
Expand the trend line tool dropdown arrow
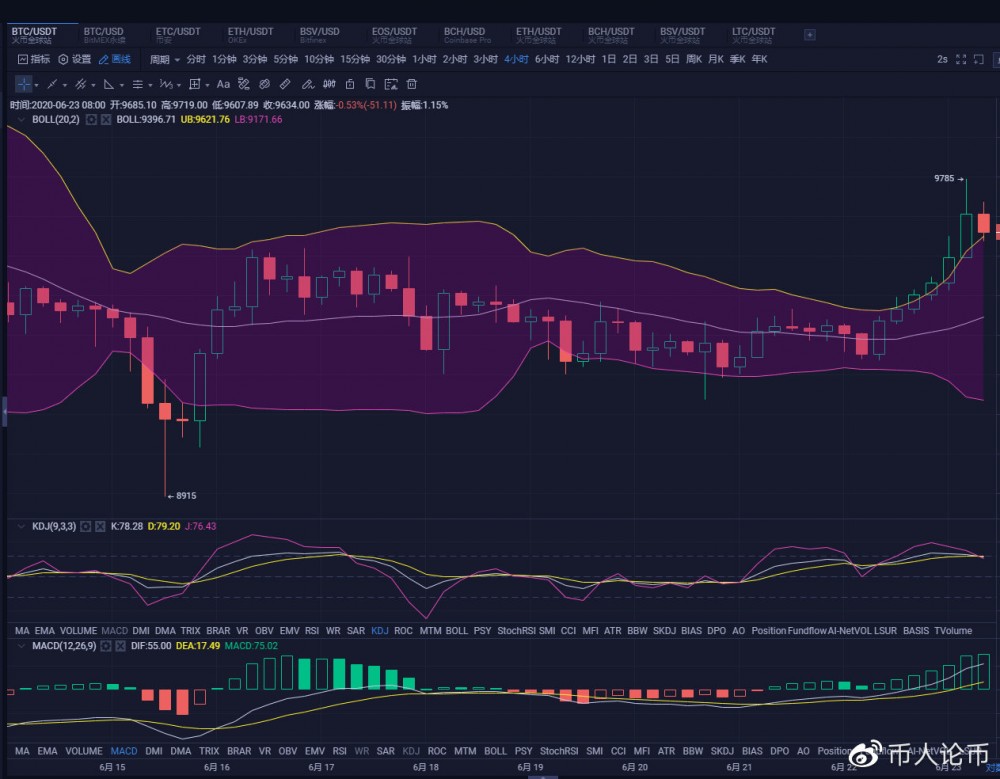click(x=66, y=84)
